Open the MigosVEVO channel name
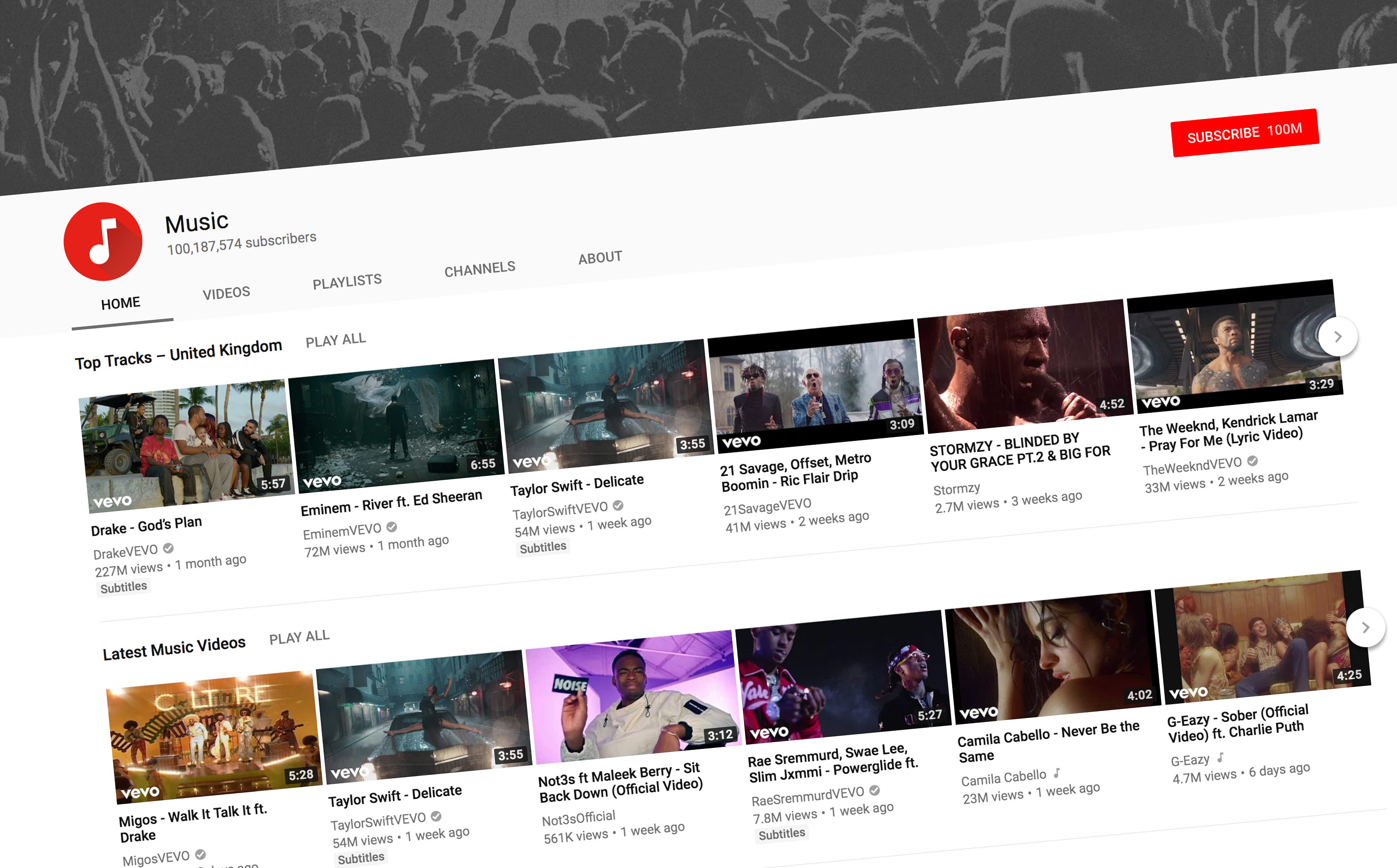The image size is (1397, 868). pos(156,858)
